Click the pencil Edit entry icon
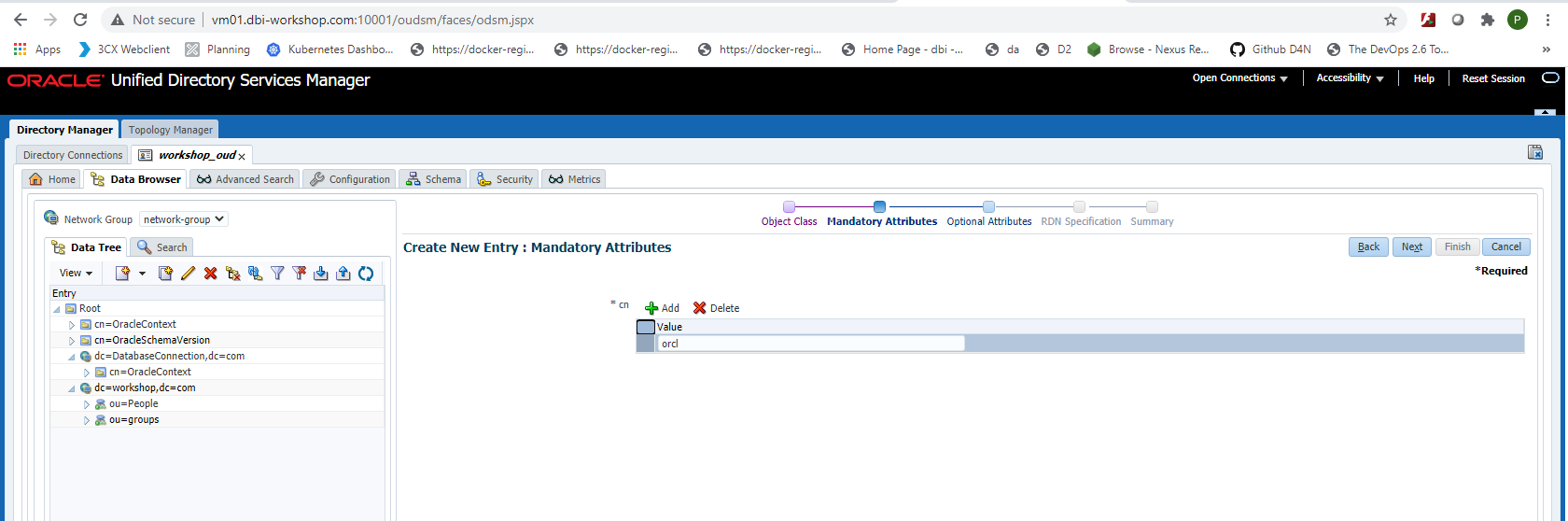This screenshot has height=521, width=1568. [188, 273]
